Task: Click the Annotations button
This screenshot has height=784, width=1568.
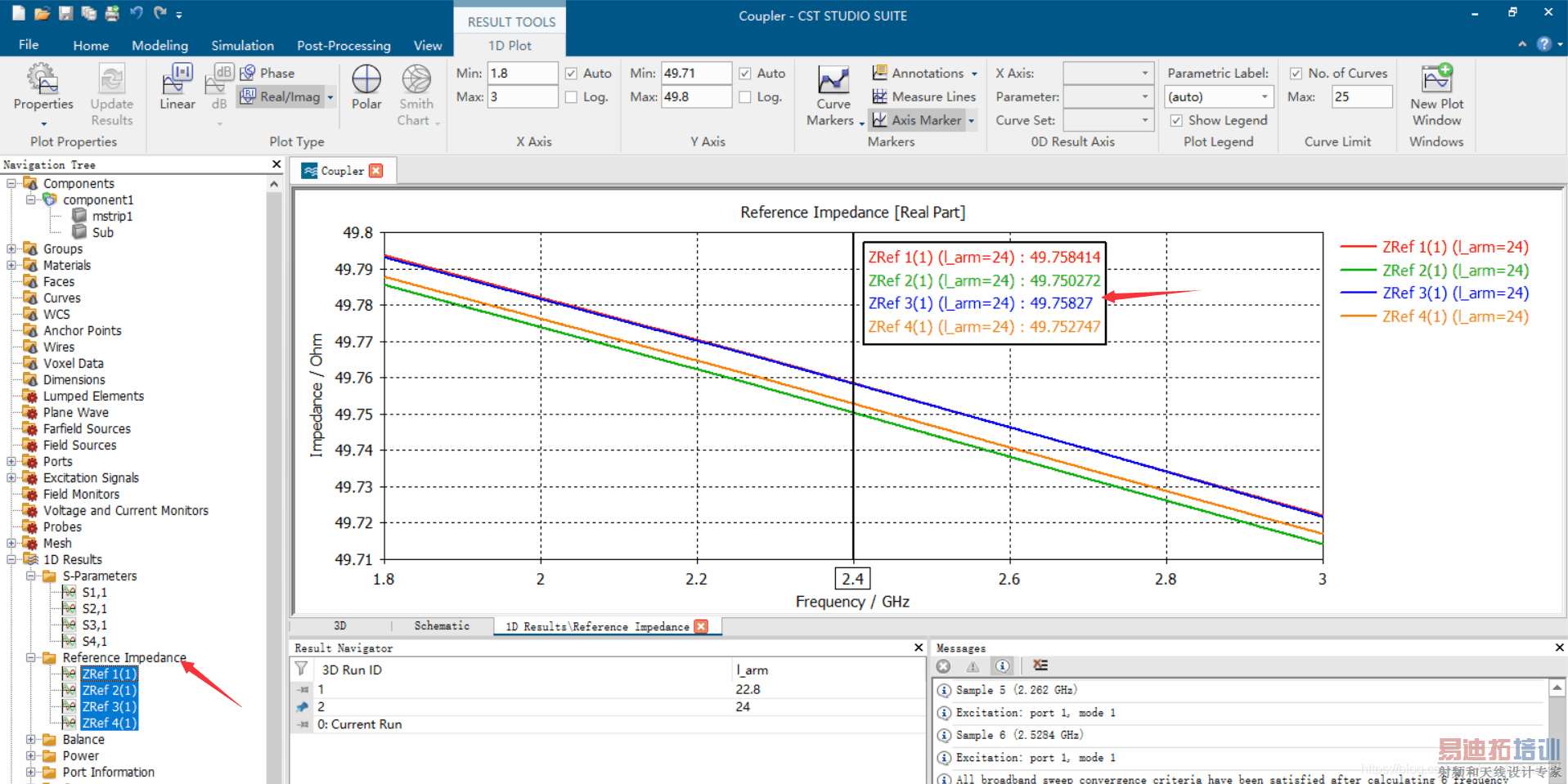Action: coord(926,73)
